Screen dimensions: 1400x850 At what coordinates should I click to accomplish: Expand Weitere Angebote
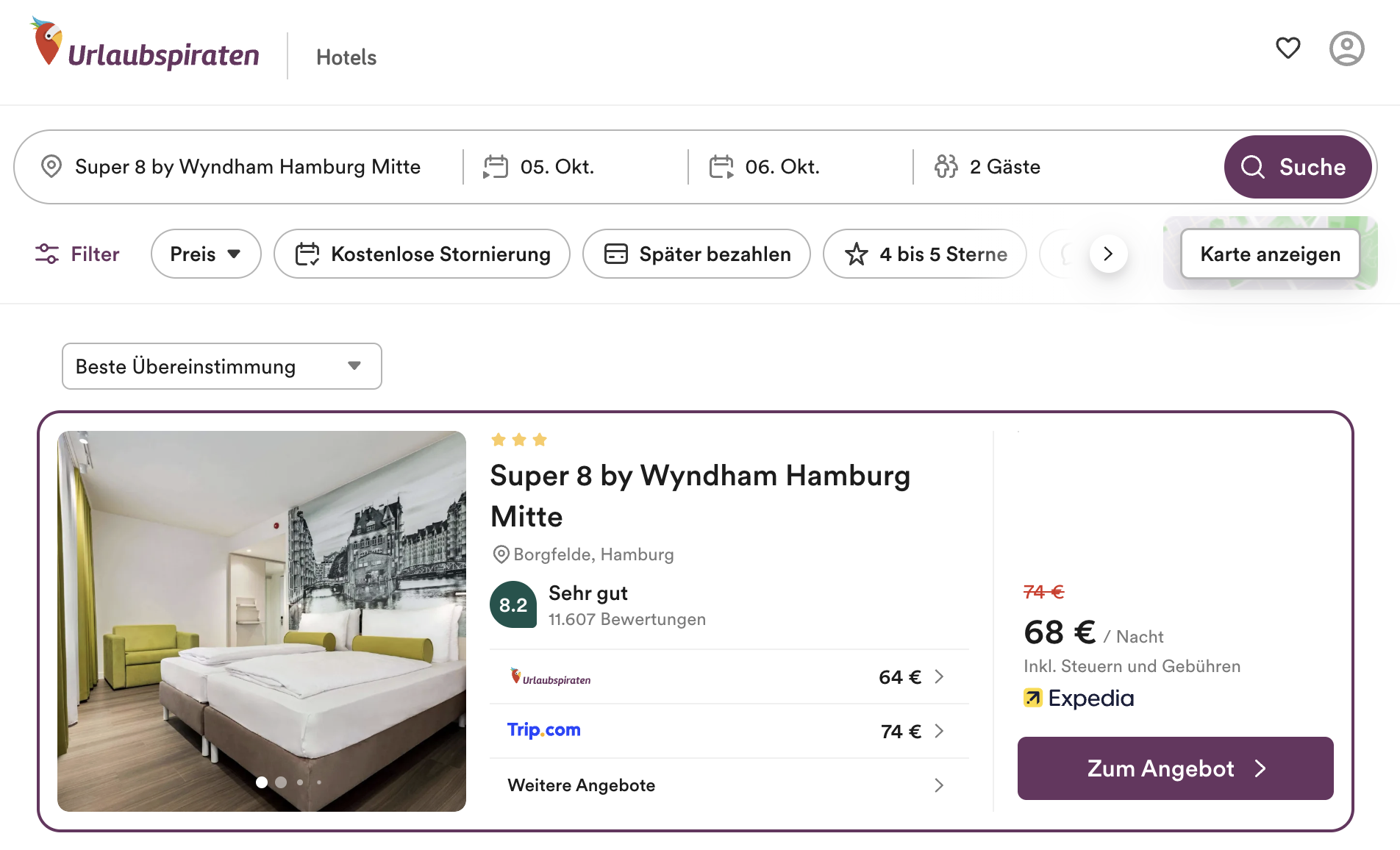[728, 785]
